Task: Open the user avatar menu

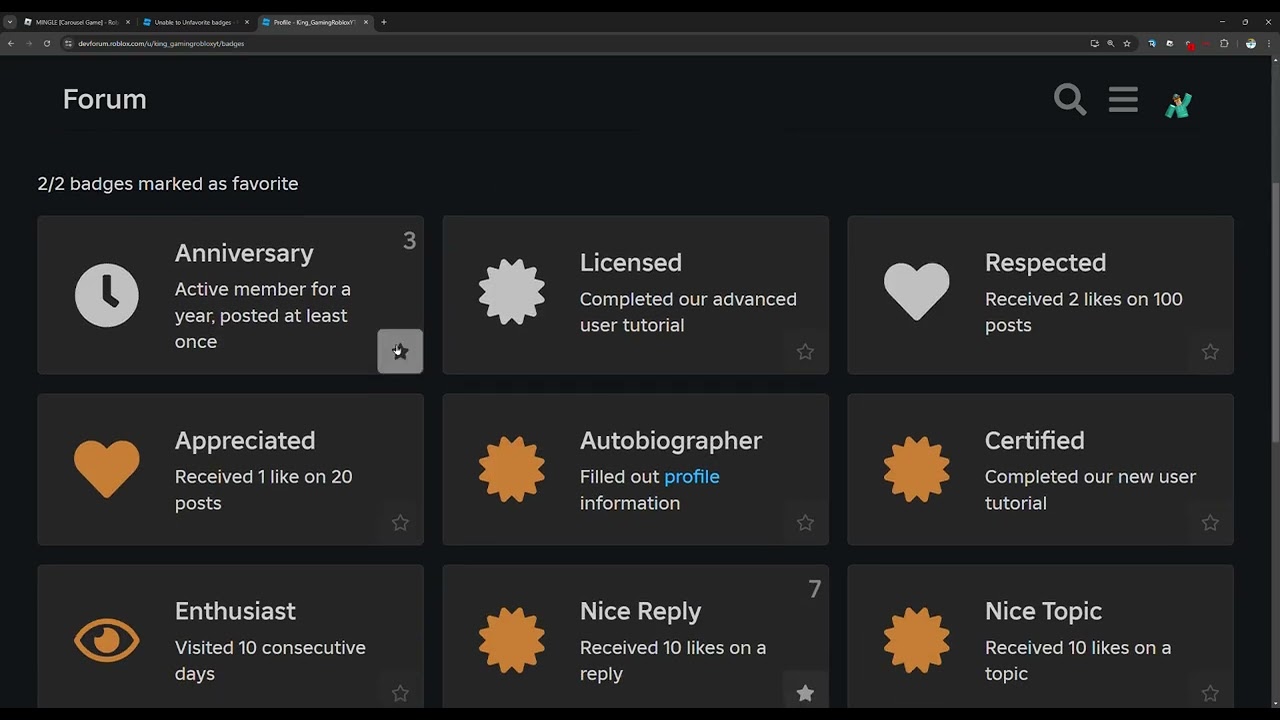Action: pyautogui.click(x=1178, y=104)
